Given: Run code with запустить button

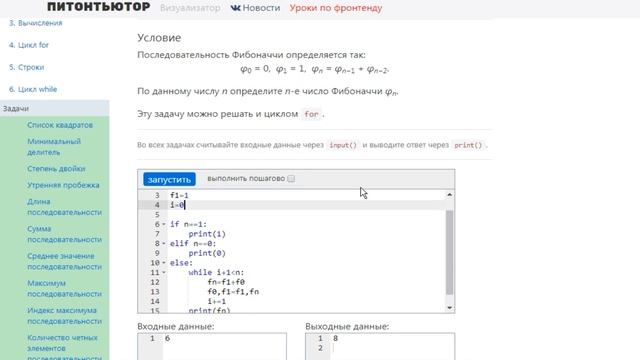Looking at the screenshot, I should [x=169, y=179].
